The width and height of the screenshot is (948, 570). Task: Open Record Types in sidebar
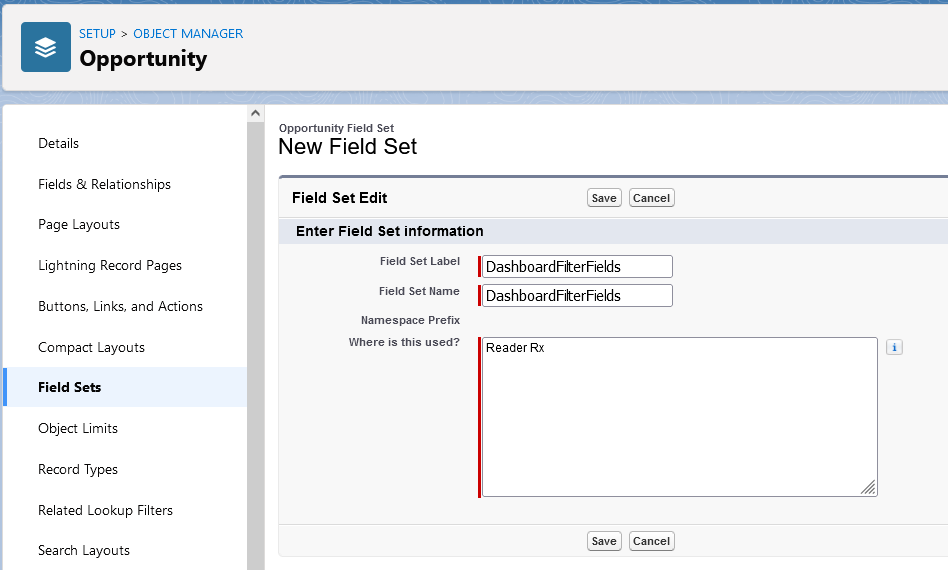(78, 469)
